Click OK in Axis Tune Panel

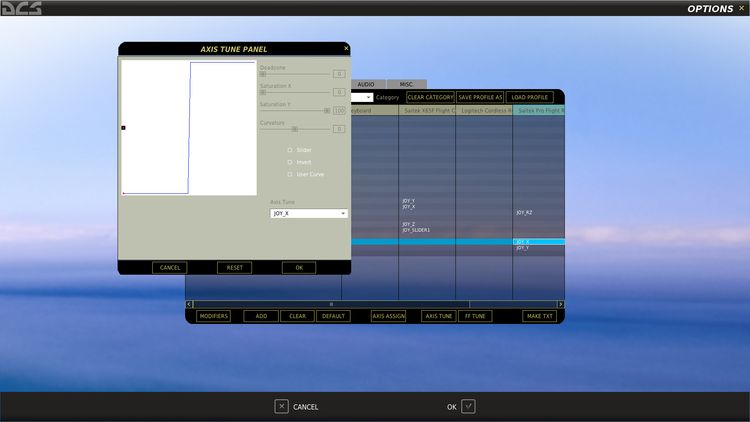(x=299, y=267)
